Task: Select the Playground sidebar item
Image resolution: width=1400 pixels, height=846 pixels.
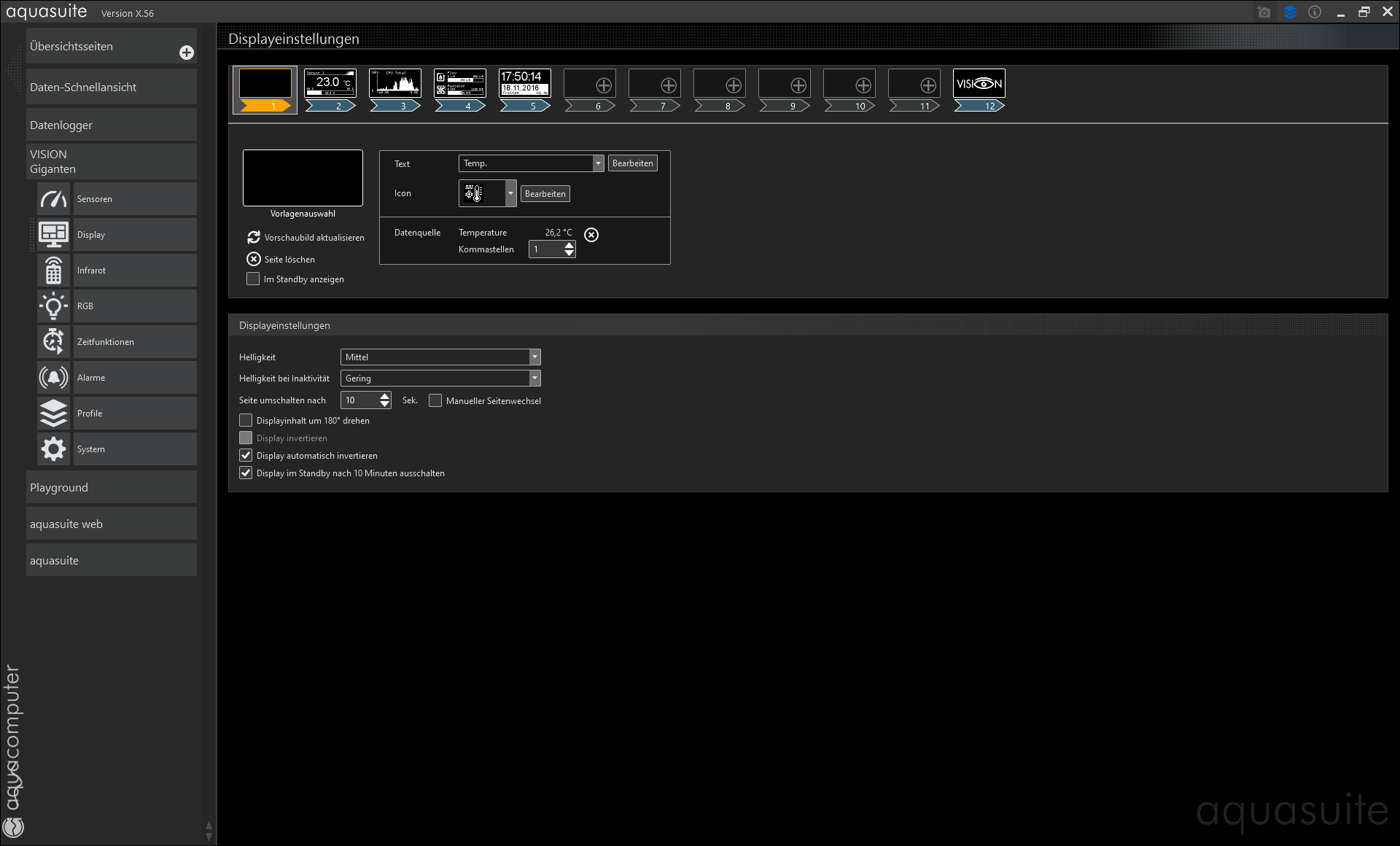Action: (x=111, y=488)
